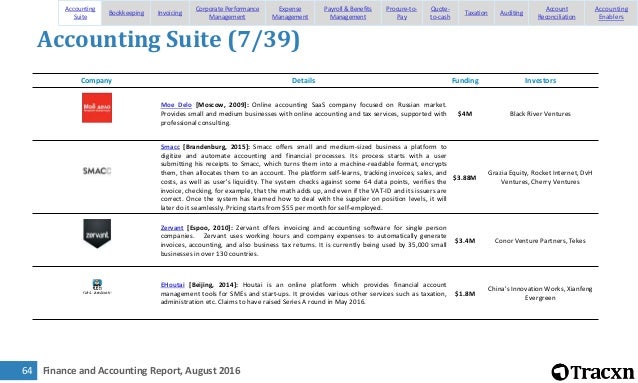Open the EHoutai company link
Image resolution: width=638 pixels, height=383 pixels.
click(173, 285)
